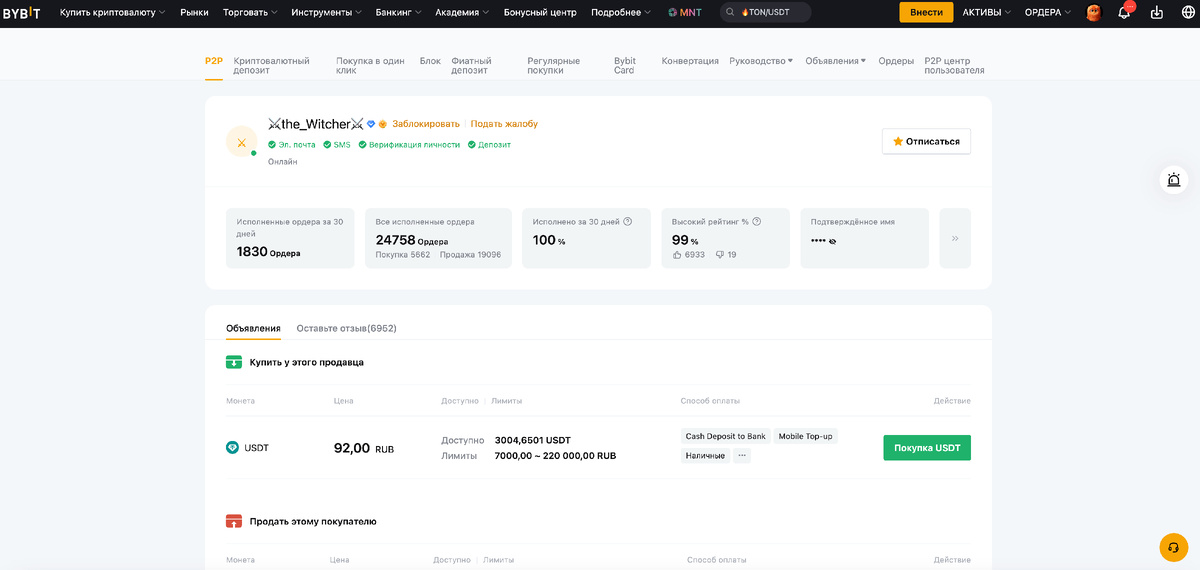Click the search magnifier icon

pos(731,13)
